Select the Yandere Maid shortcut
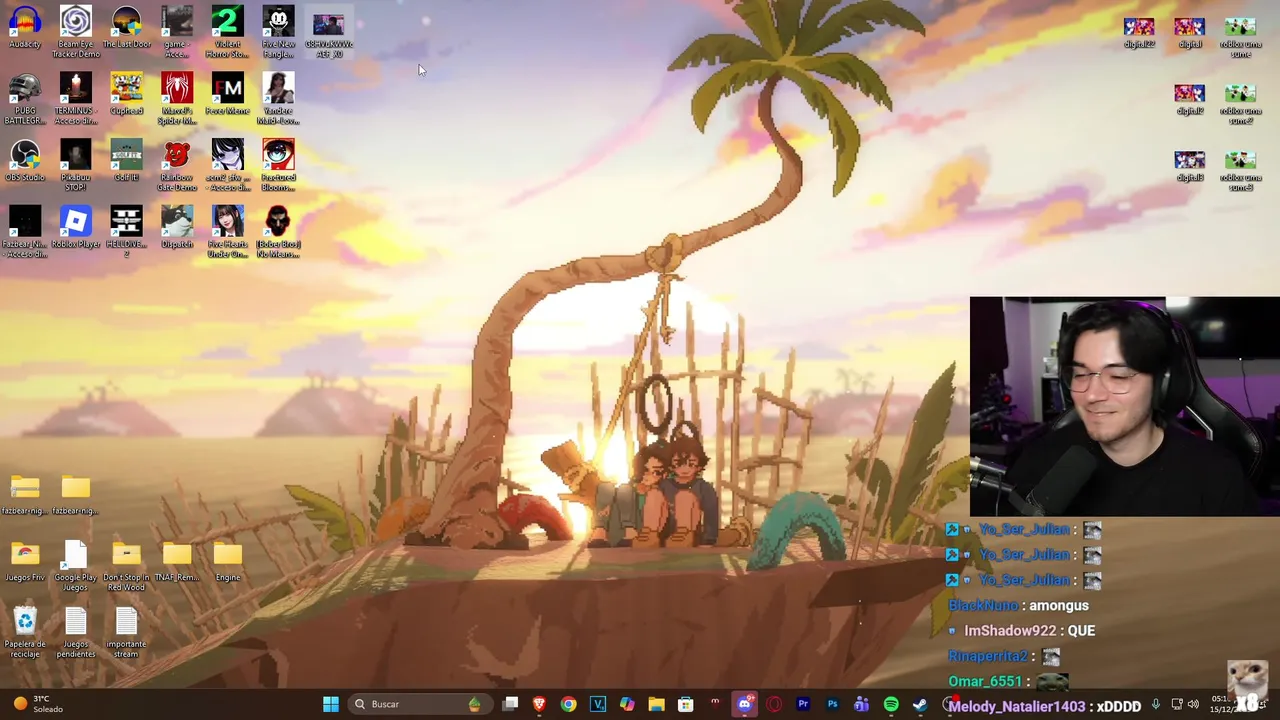 (x=278, y=99)
